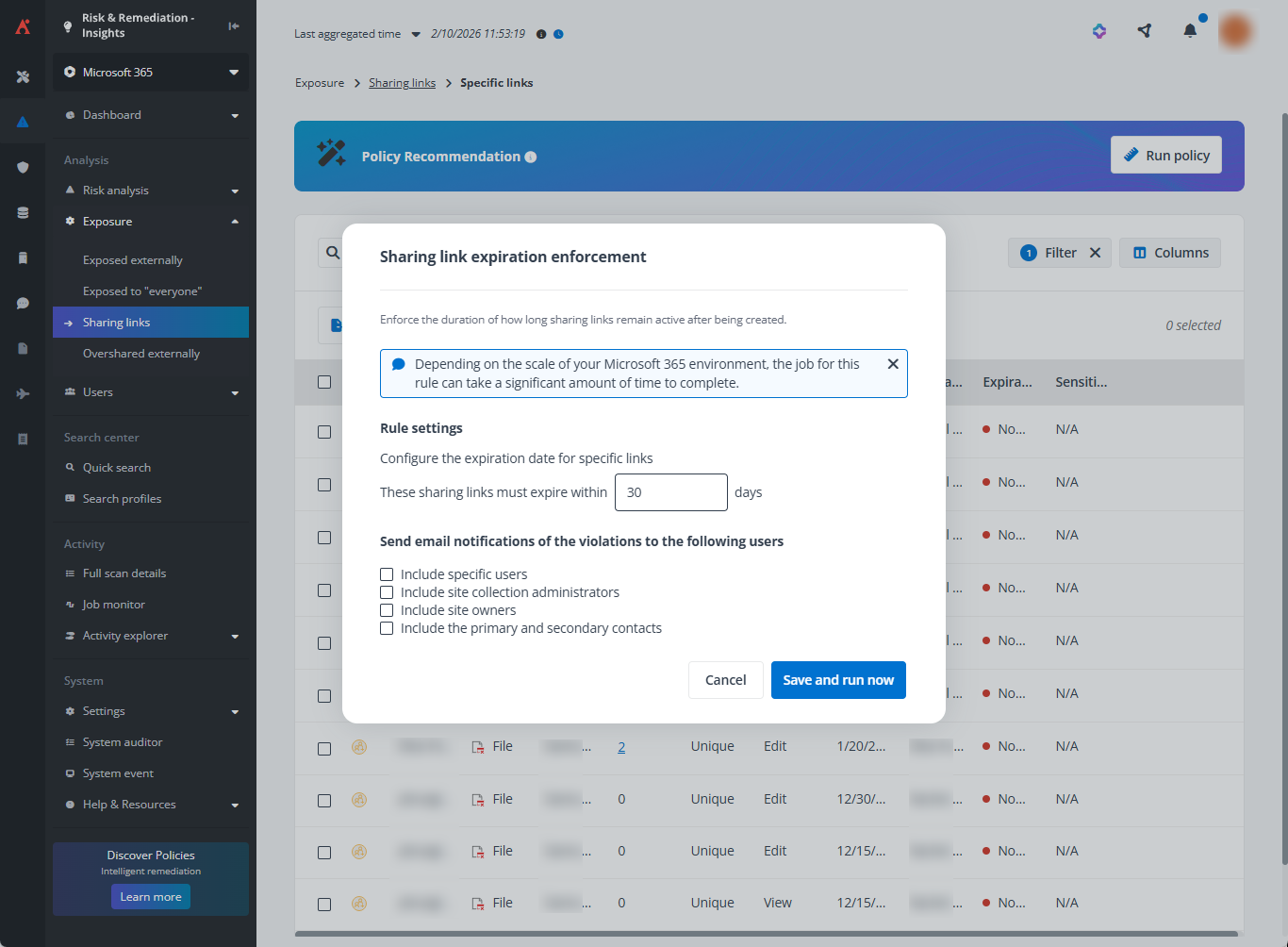Click the notification bell icon
The height and width of the screenshot is (947, 1288).
pyautogui.click(x=1190, y=31)
